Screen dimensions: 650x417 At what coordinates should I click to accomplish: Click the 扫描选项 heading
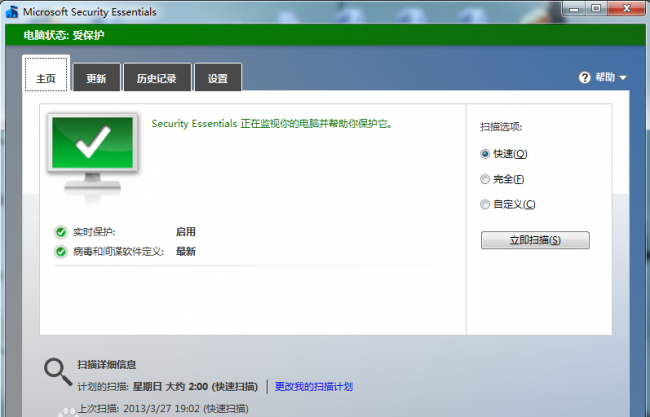click(501, 127)
